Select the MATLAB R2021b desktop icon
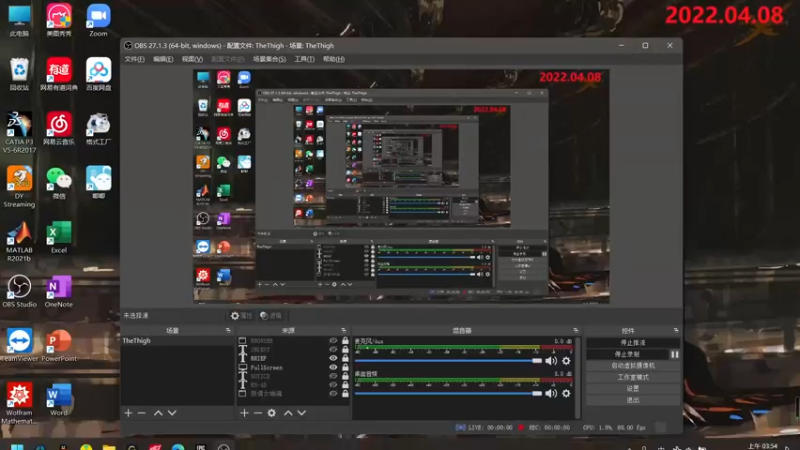This screenshot has width=800, height=450. (x=19, y=242)
